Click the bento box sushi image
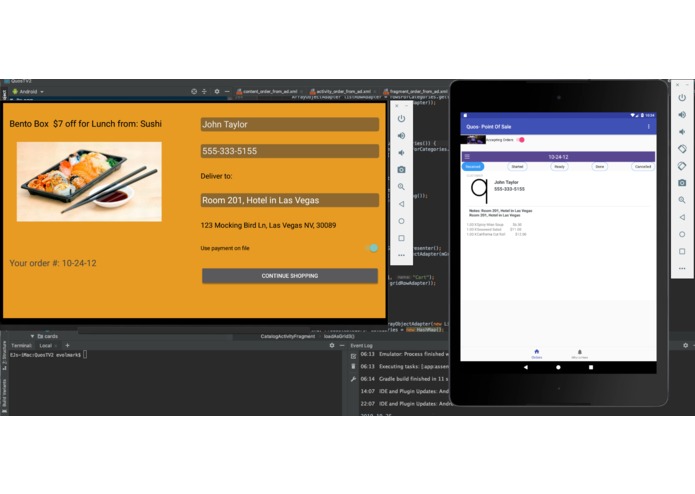 pyautogui.click(x=89, y=182)
